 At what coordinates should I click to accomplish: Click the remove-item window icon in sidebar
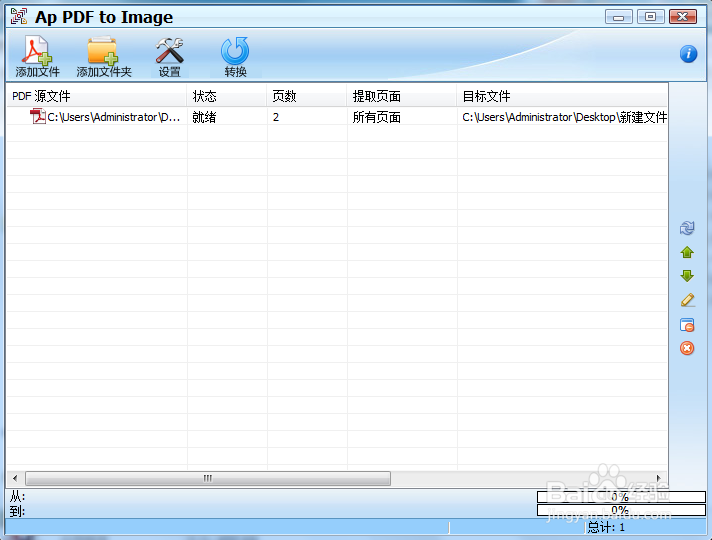[687, 325]
